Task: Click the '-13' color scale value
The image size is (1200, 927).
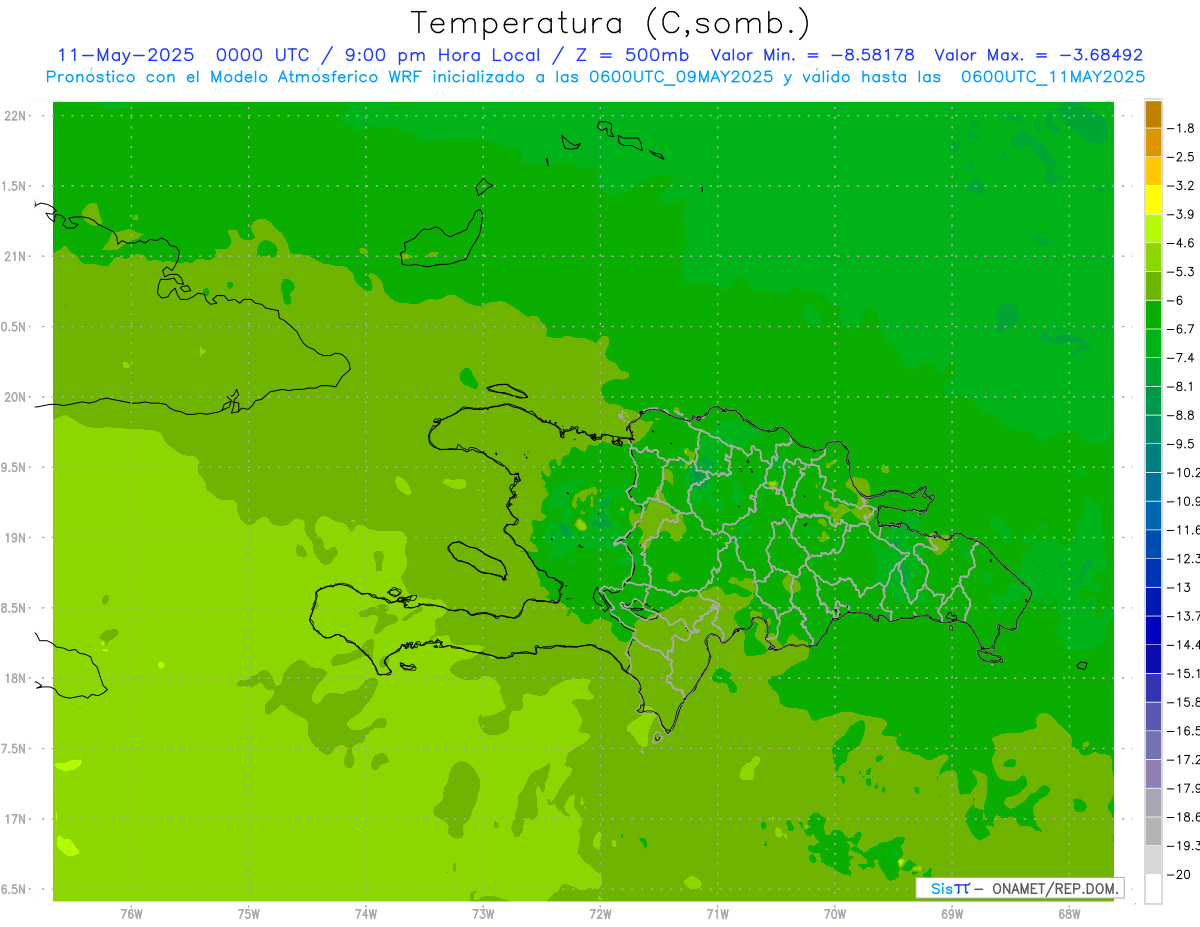Action: (1178, 587)
